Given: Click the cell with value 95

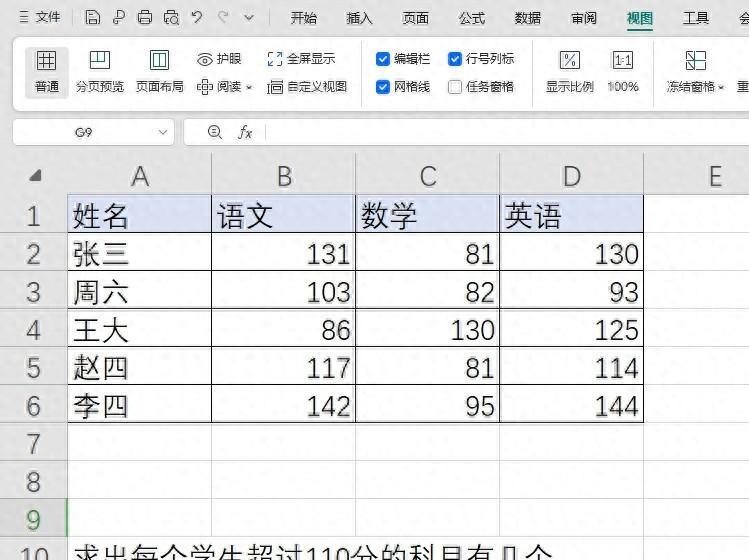Looking at the screenshot, I should pos(428,404).
